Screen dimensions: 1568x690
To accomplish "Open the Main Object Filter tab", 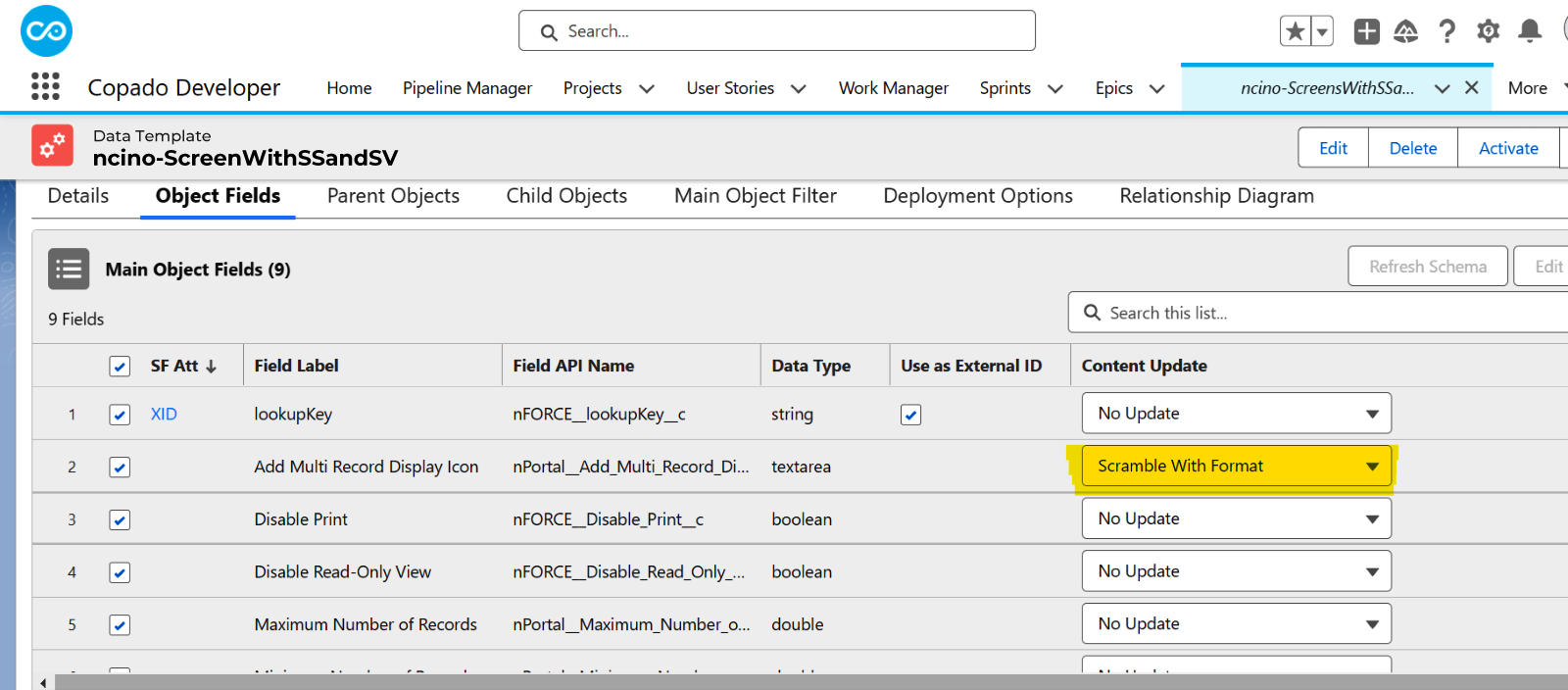I will pos(756,196).
